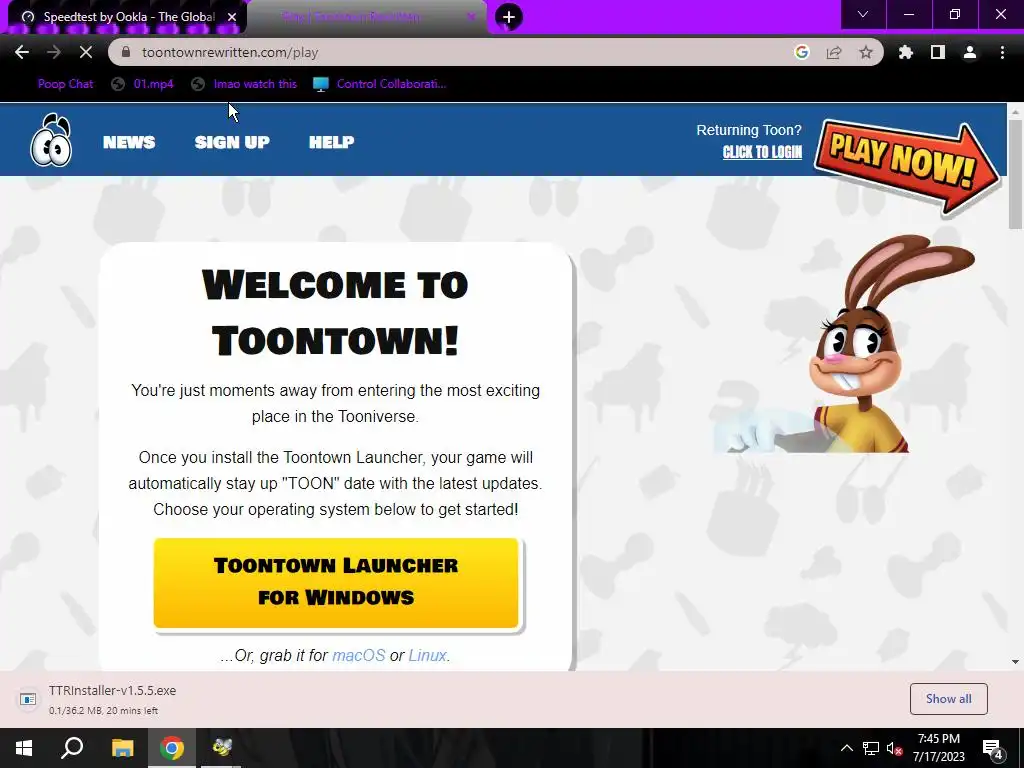This screenshot has height=768, width=1024.
Task: Click Show all downloads button
Action: (948, 699)
